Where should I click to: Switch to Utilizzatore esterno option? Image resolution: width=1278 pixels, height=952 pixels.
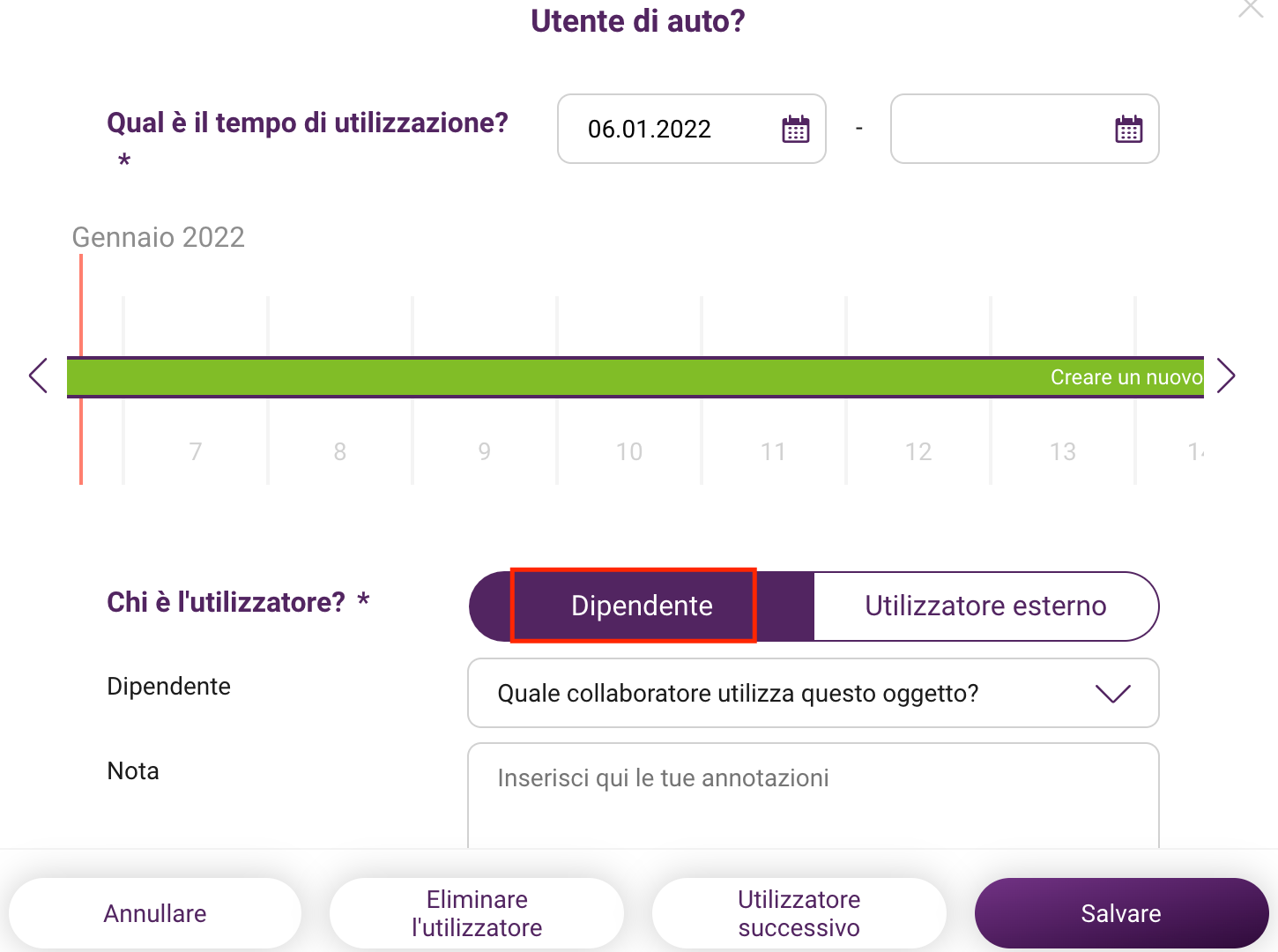pyautogui.click(x=985, y=606)
